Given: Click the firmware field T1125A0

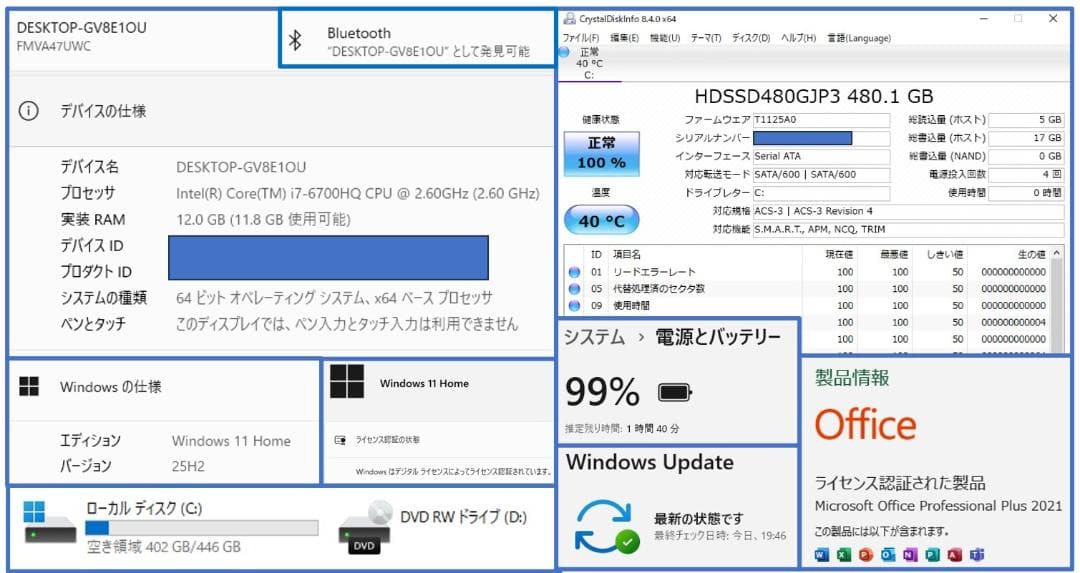Looking at the screenshot, I should [821, 120].
